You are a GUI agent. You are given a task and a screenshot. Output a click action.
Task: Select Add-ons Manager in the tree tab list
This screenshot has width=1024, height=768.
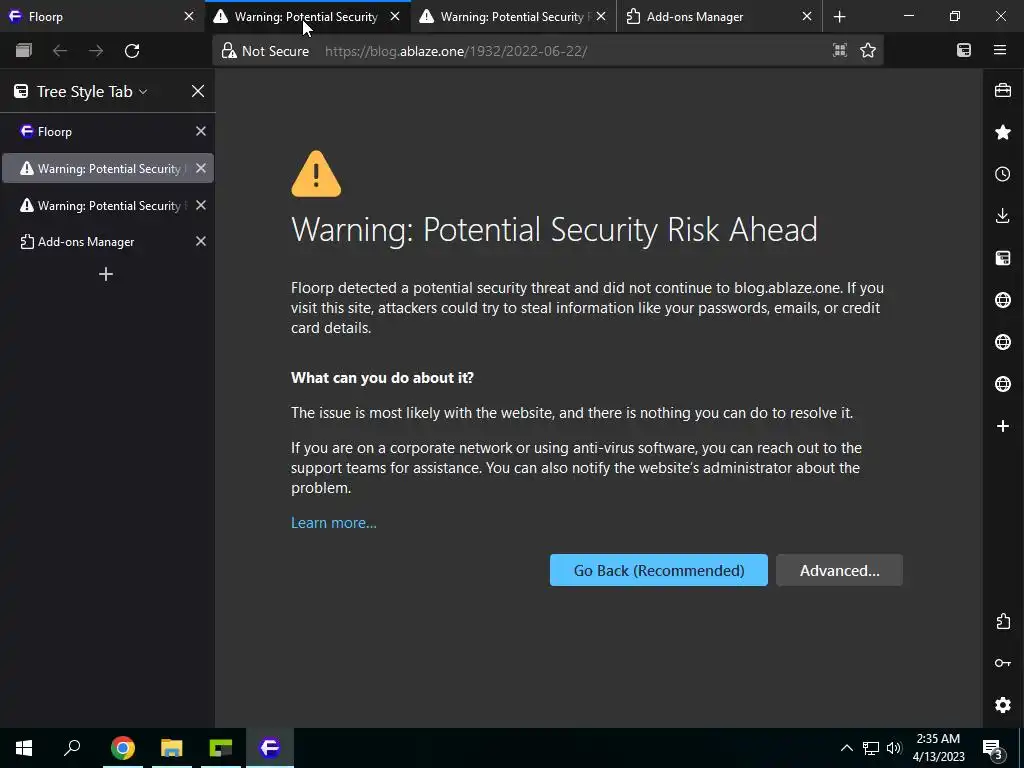pos(108,242)
